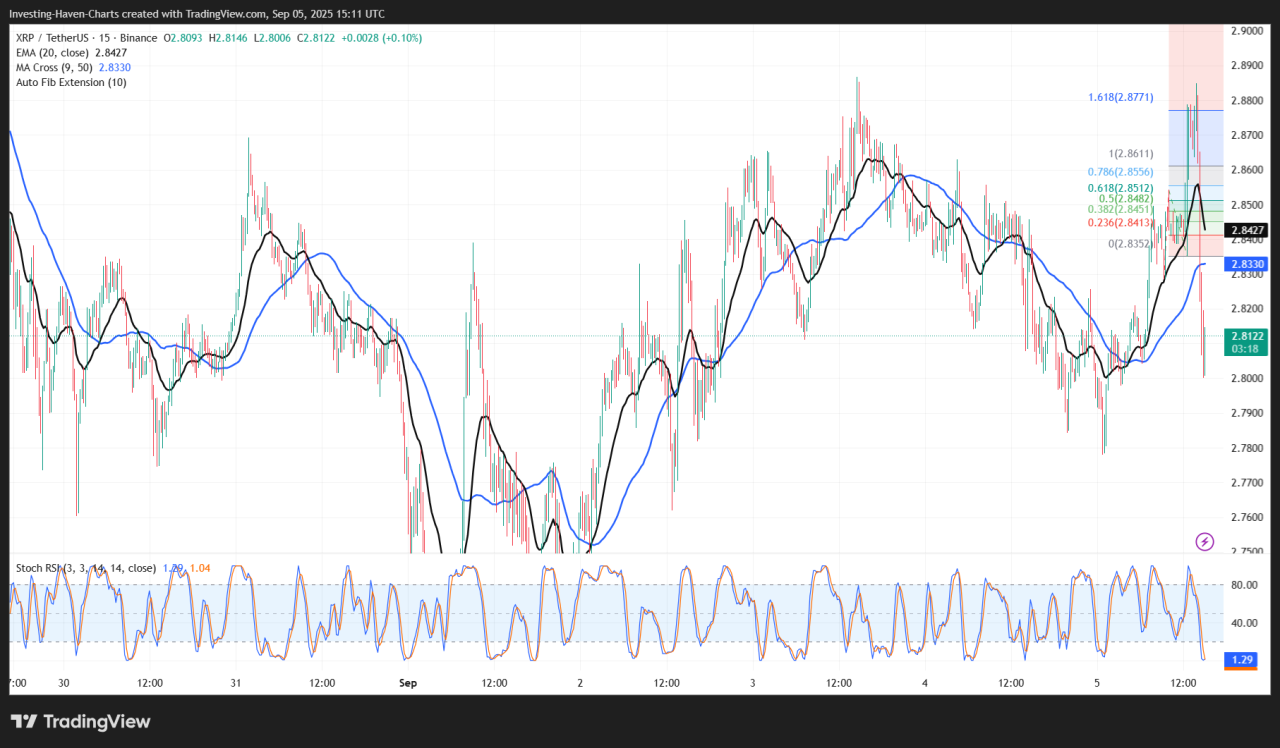Click the 0.236(2.8413) Fib level label

click(1121, 224)
